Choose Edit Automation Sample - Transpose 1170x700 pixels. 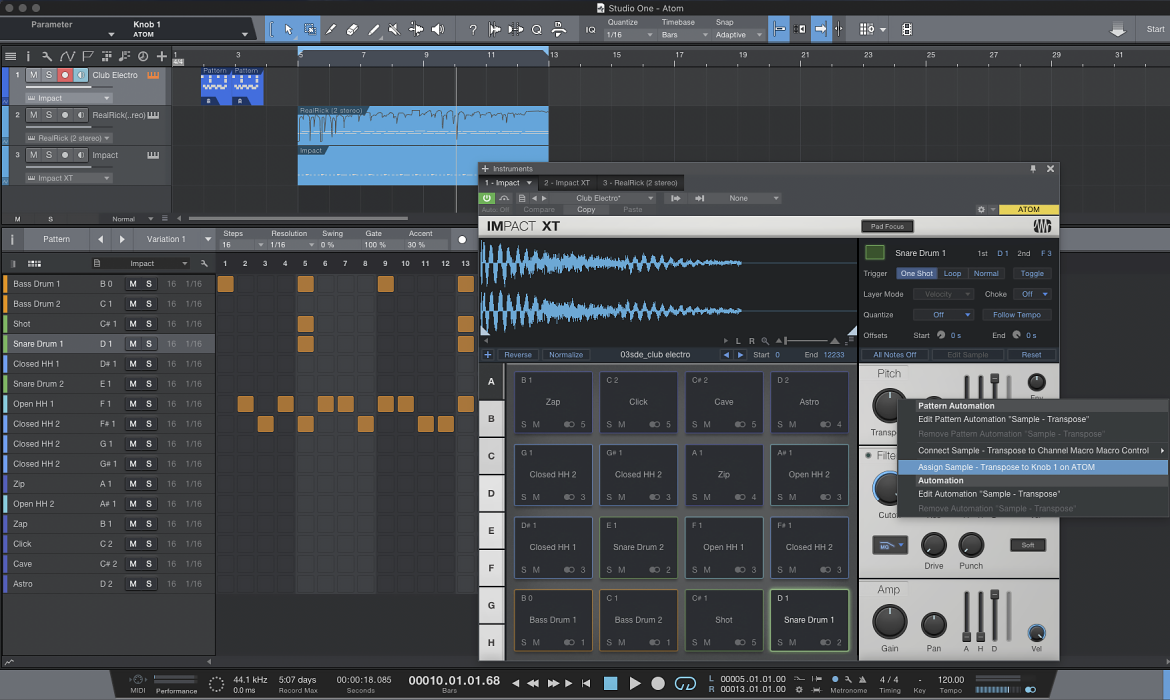tap(1032, 494)
